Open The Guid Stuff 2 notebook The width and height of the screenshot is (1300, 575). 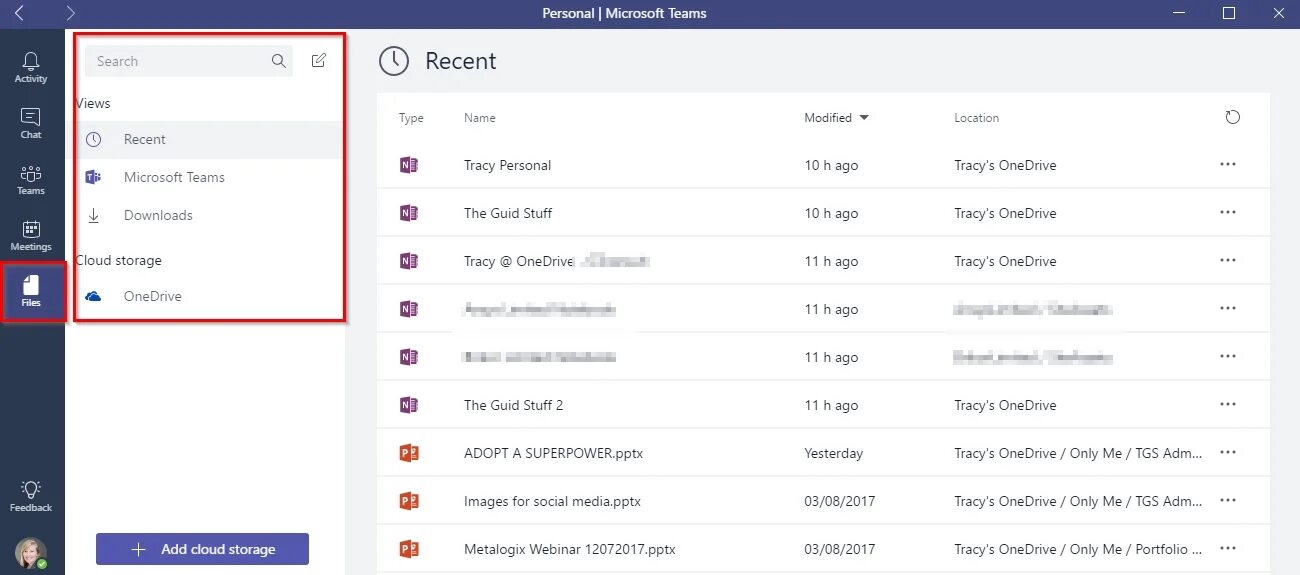pyautogui.click(x=513, y=405)
